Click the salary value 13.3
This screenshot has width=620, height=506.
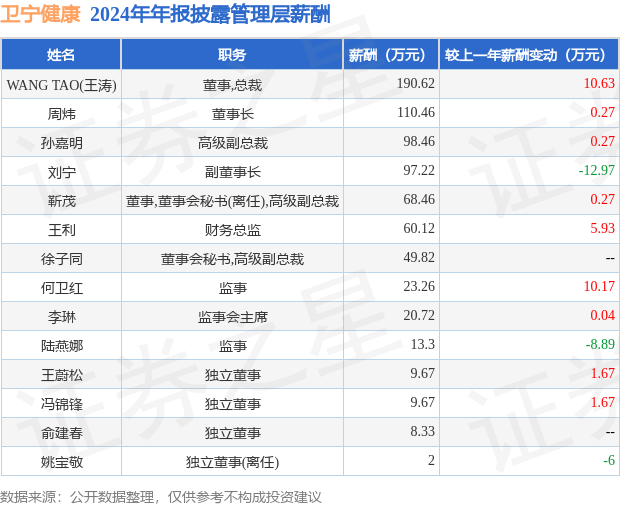422,344
